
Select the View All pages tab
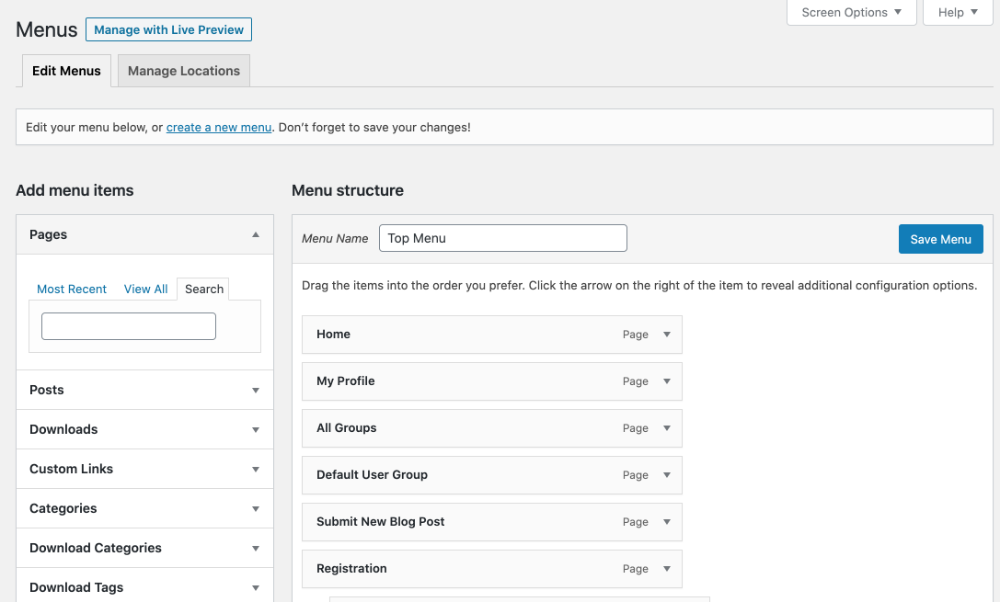146,289
